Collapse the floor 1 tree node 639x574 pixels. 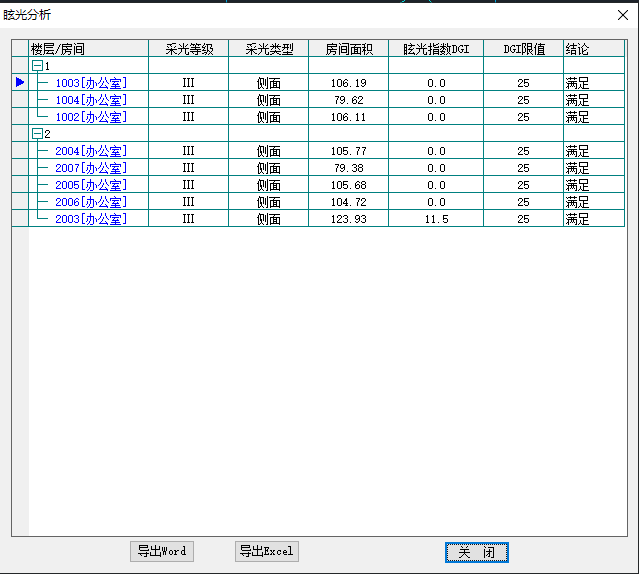pyautogui.click(x=37, y=66)
